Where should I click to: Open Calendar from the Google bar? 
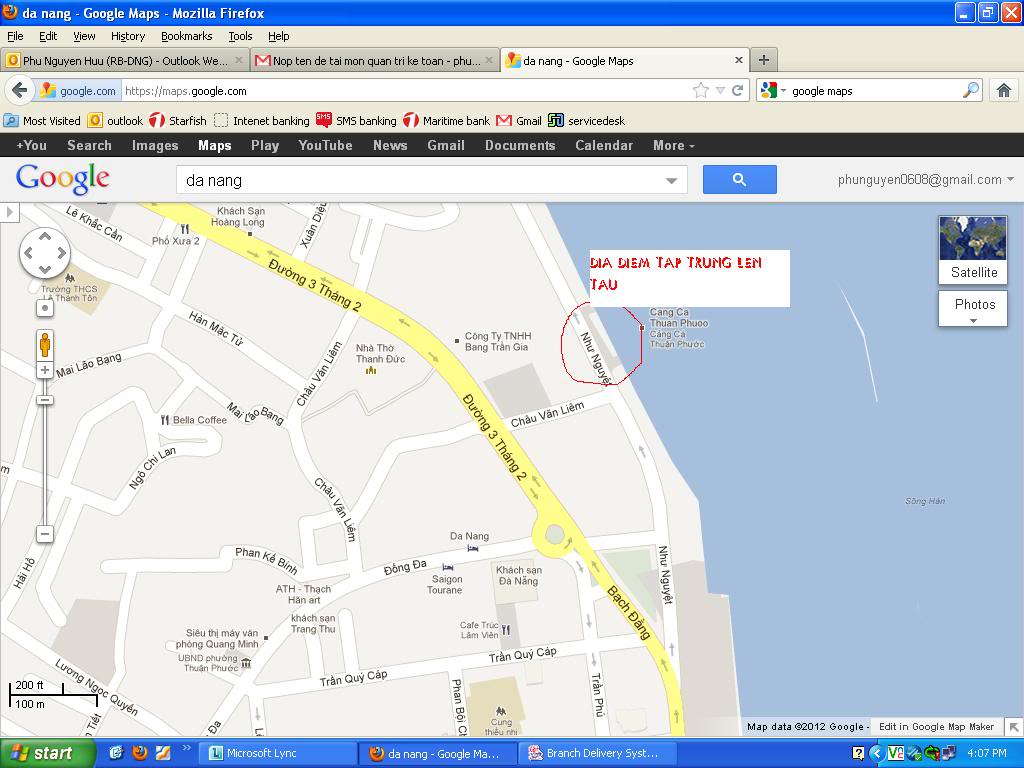click(x=603, y=145)
